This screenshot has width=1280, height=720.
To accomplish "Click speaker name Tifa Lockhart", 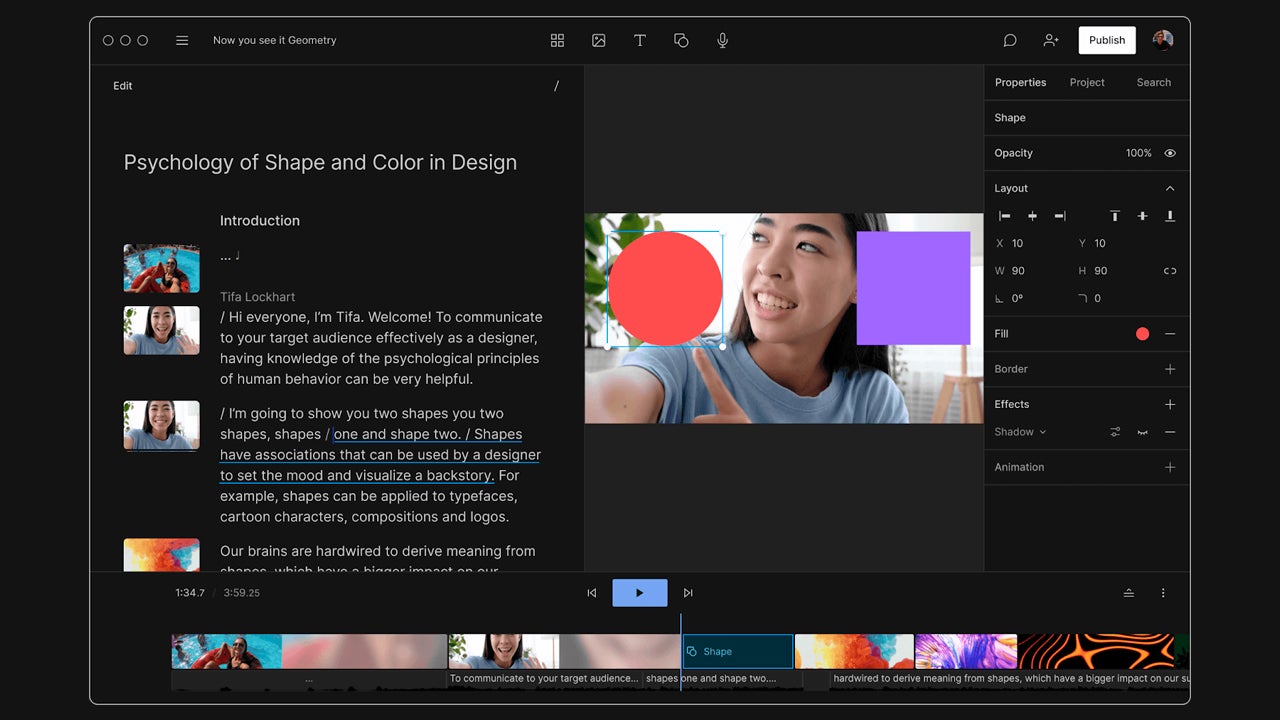I will point(258,297).
